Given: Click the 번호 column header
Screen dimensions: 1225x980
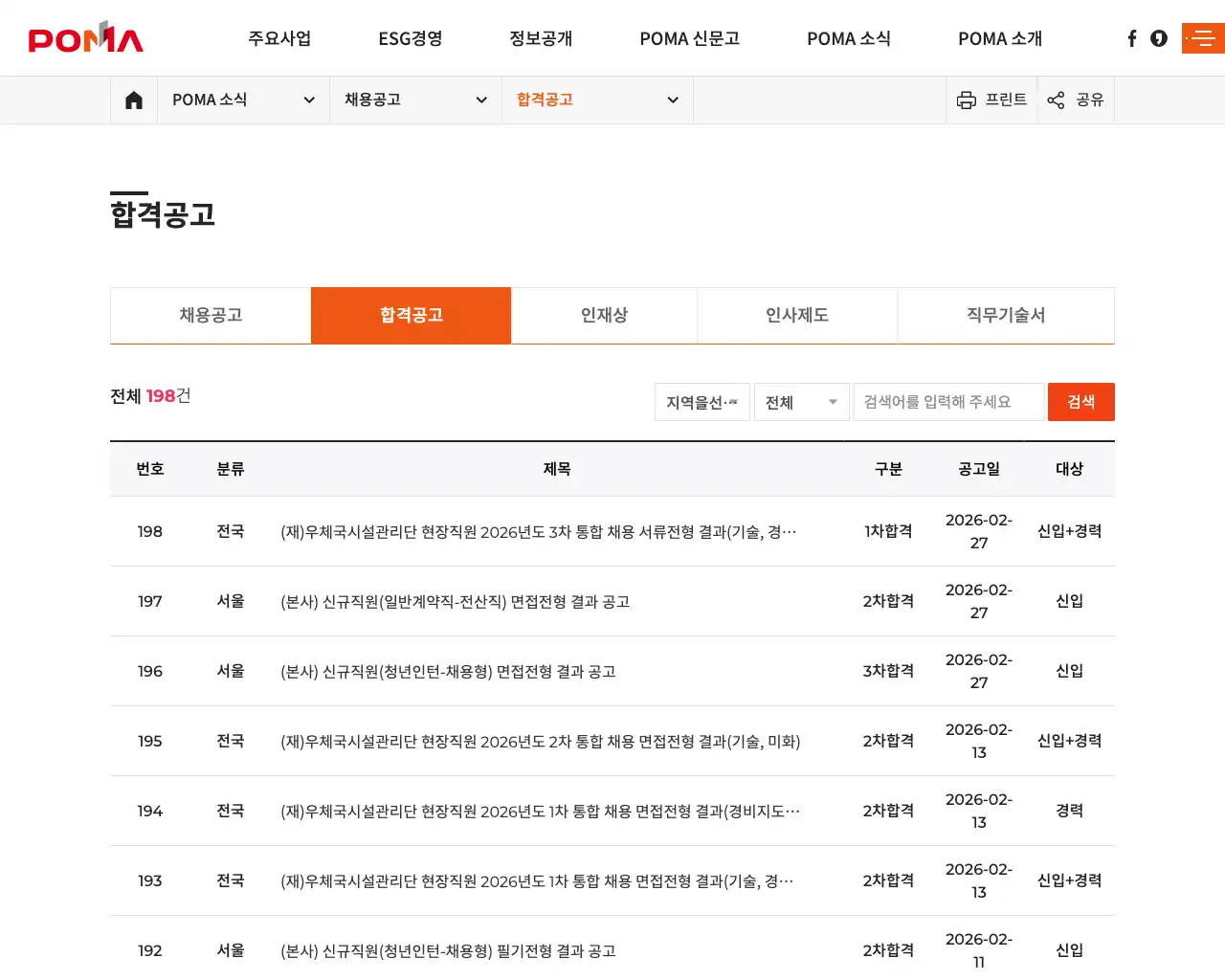Looking at the screenshot, I should click(x=150, y=469).
